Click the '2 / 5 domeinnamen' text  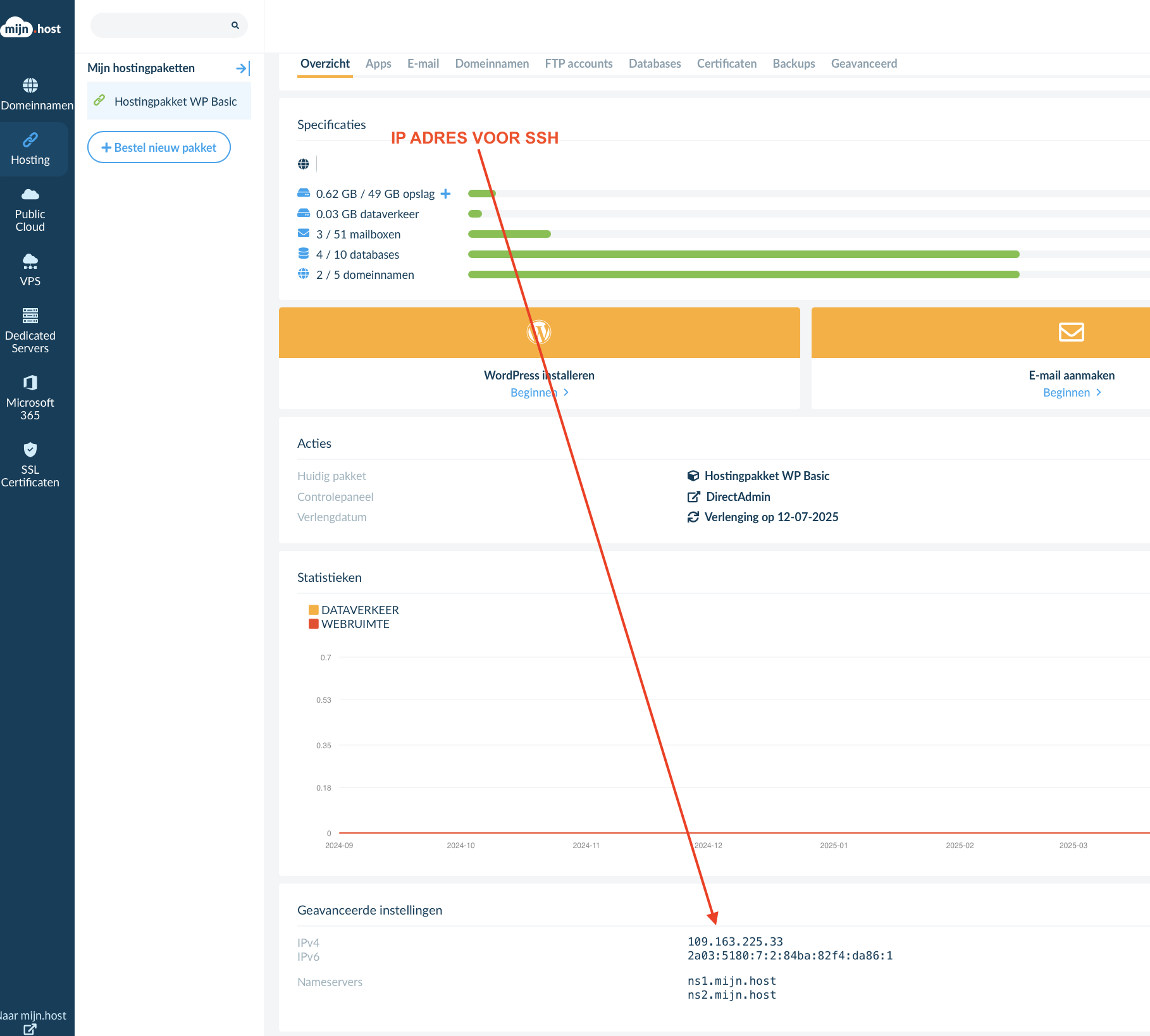pos(365,274)
